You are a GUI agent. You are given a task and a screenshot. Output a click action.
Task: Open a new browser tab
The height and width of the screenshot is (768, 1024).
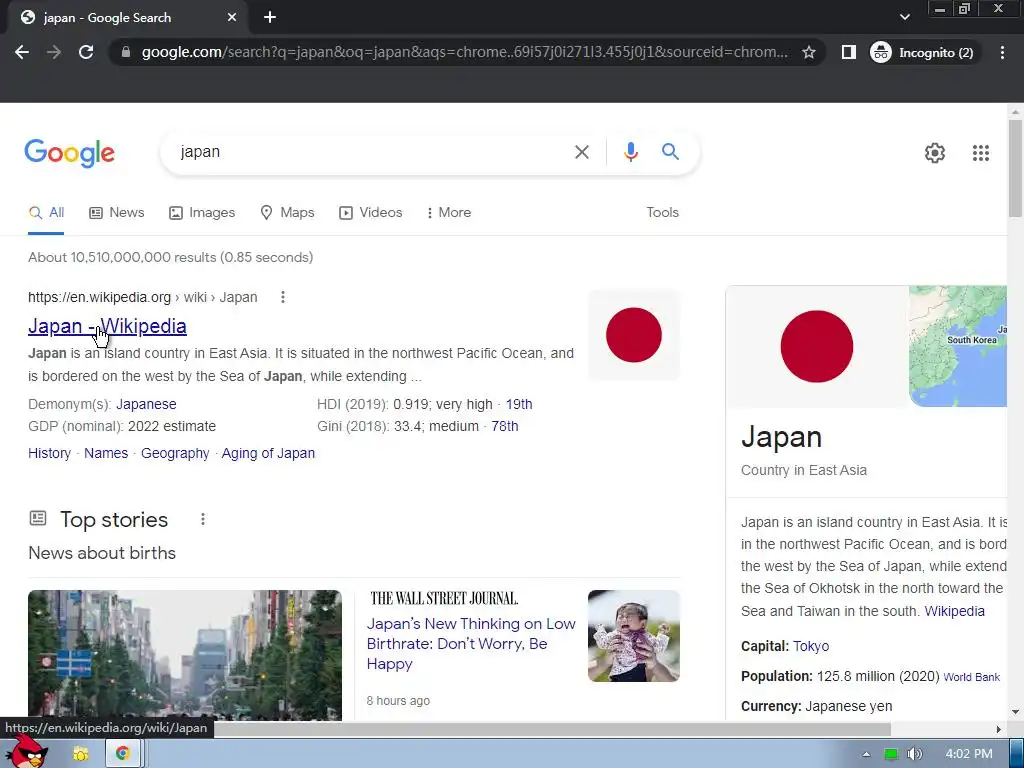coord(270,18)
